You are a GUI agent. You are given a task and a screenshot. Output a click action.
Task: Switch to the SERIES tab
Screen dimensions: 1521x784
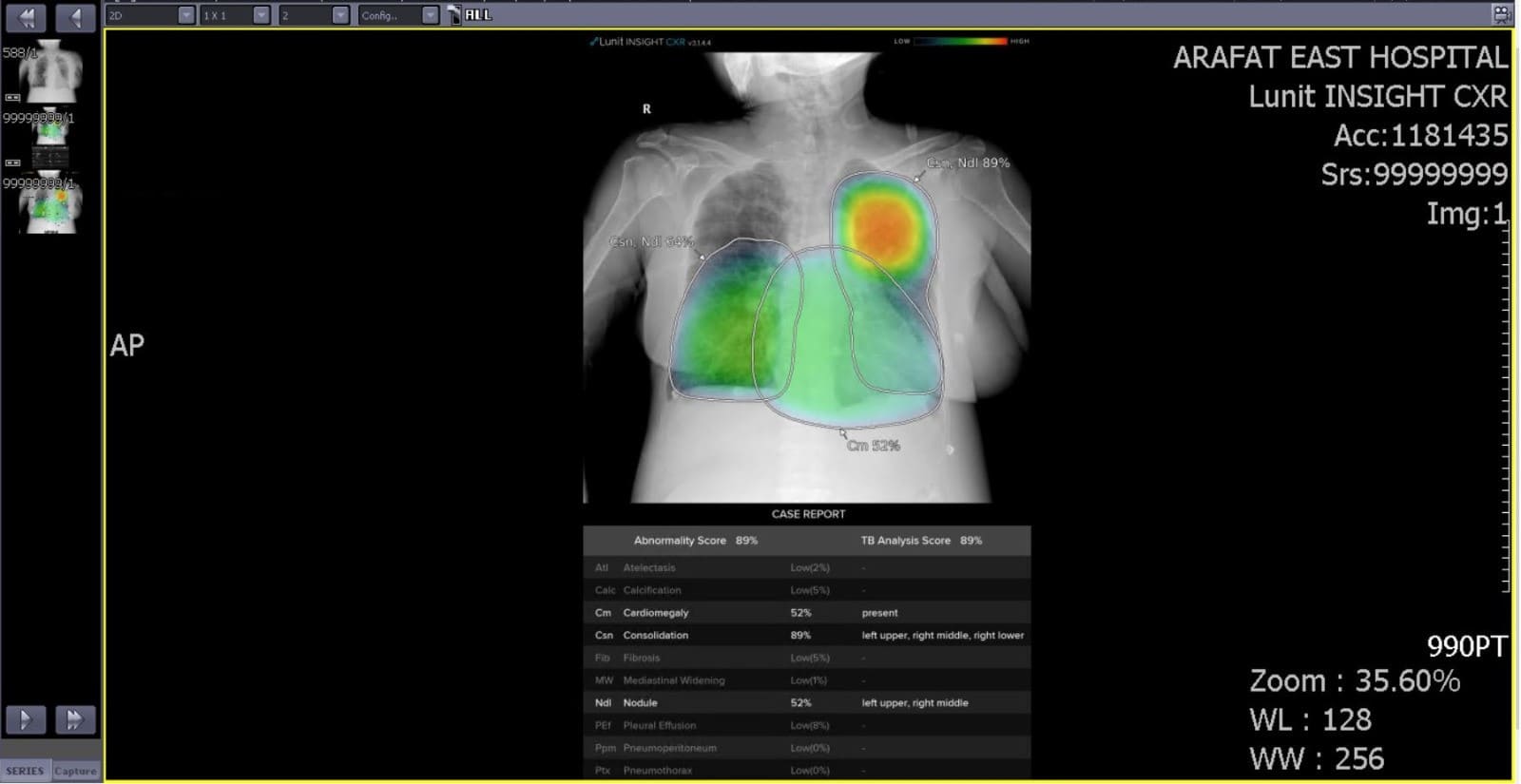[x=26, y=771]
